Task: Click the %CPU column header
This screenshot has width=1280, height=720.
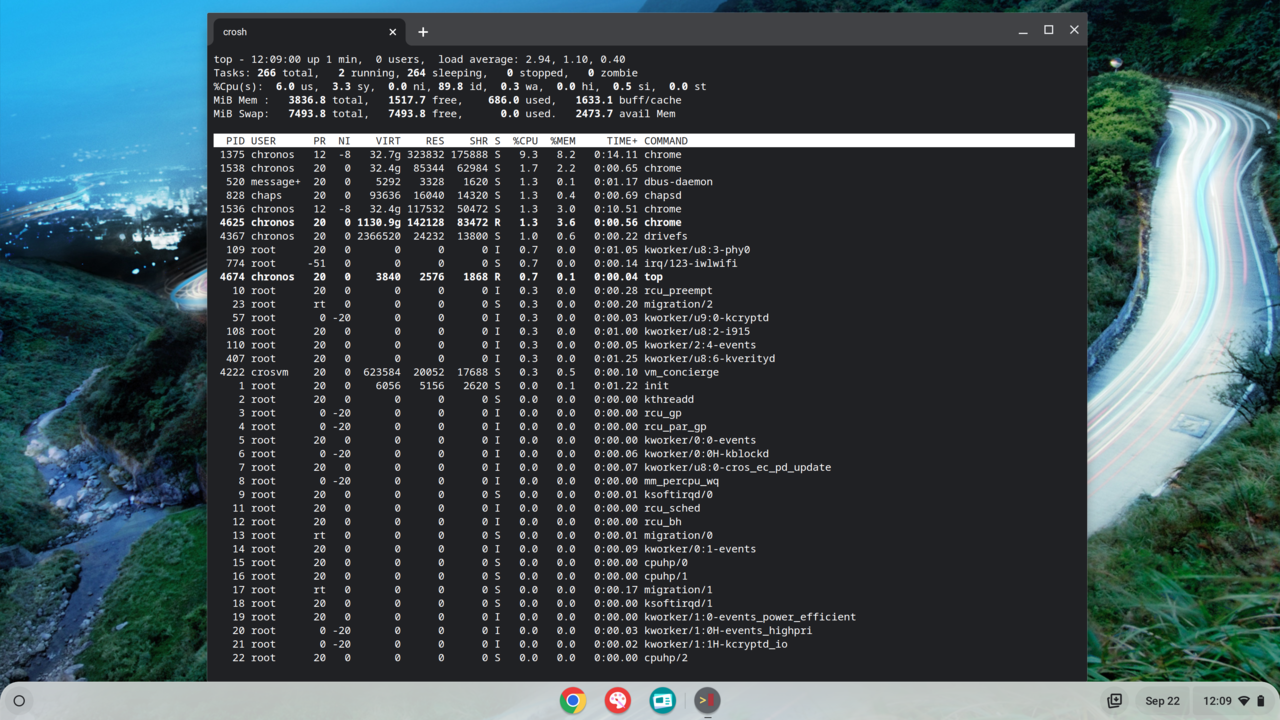Action: tap(525, 141)
